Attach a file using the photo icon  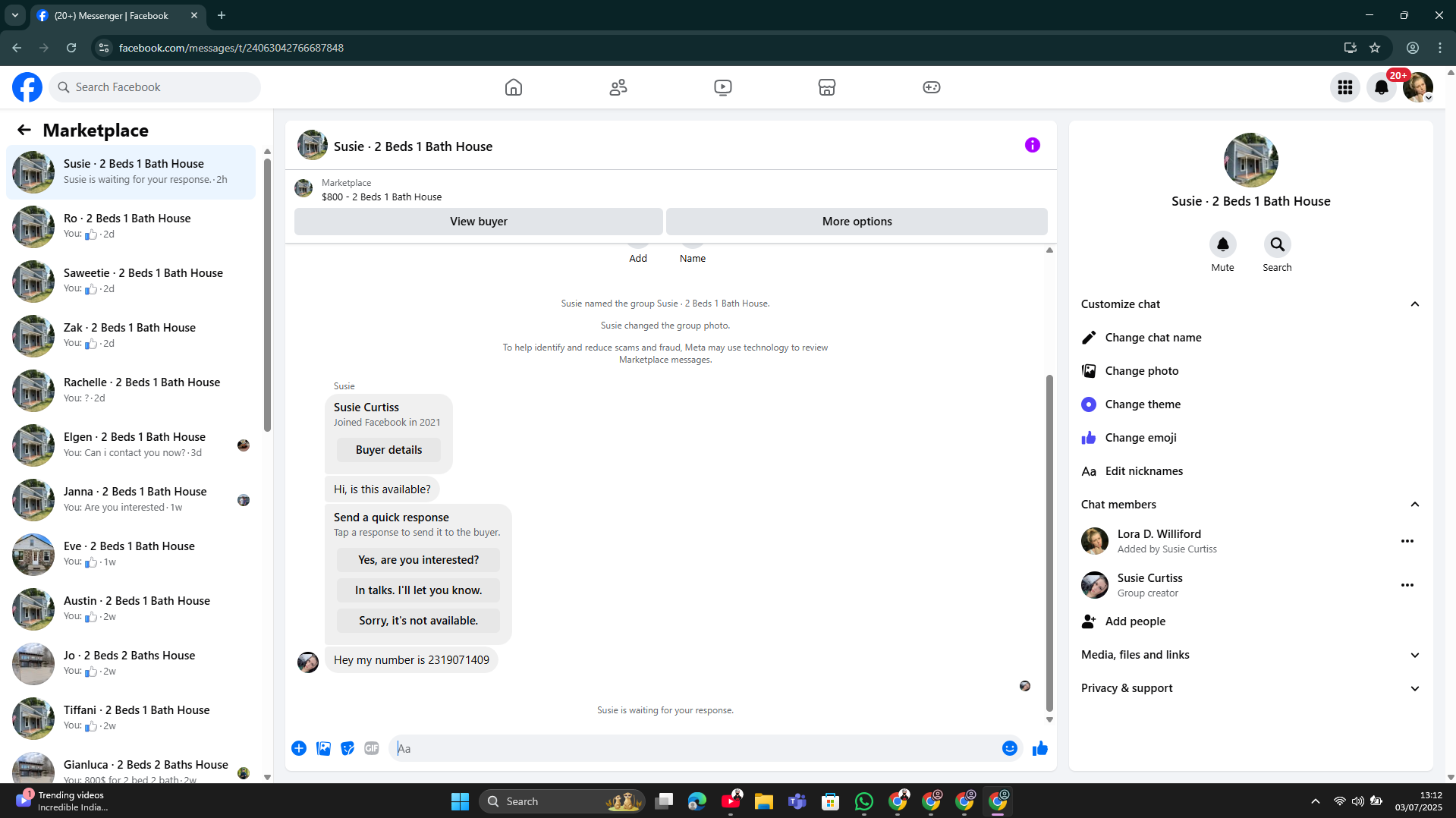[x=323, y=748]
